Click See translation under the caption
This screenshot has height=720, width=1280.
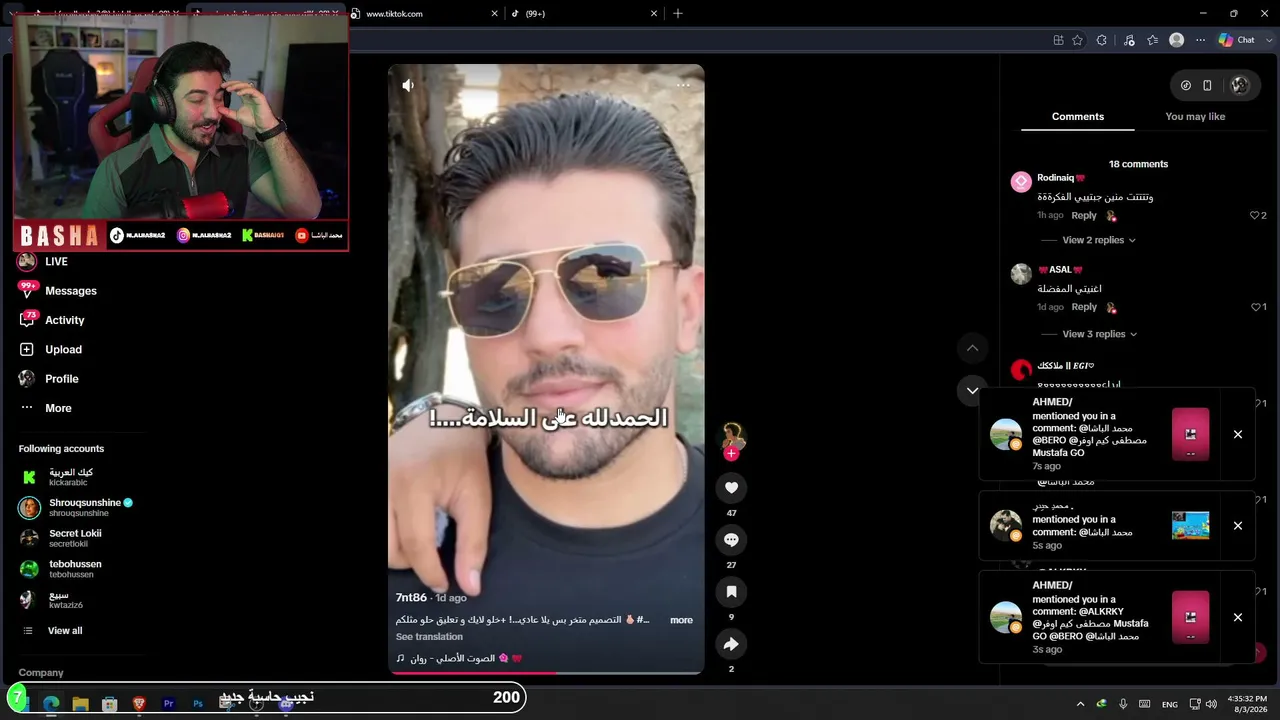point(429,637)
